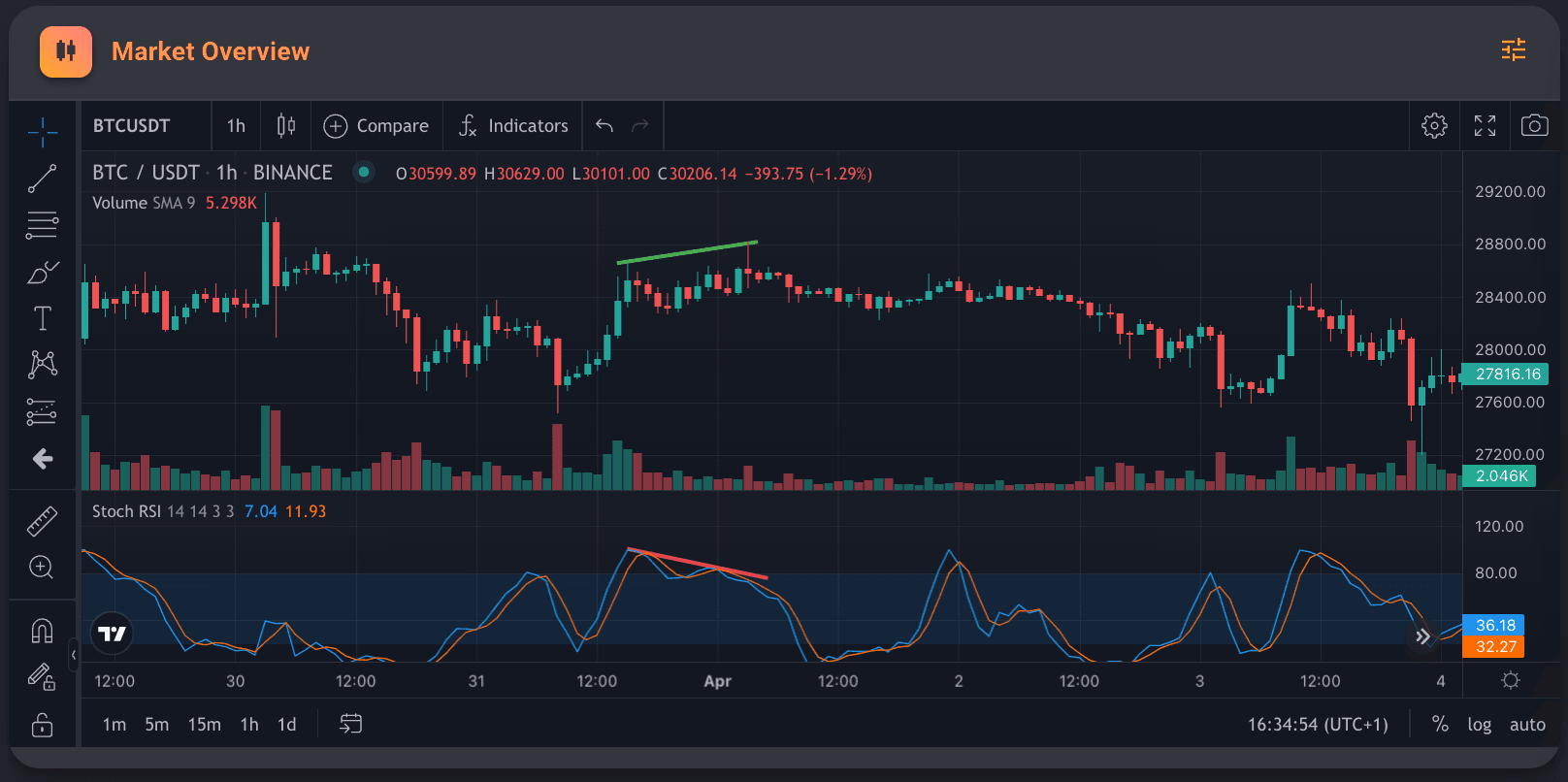Viewport: 1568px width, 782px height.
Task: Click the Compare button
Action: click(x=376, y=126)
